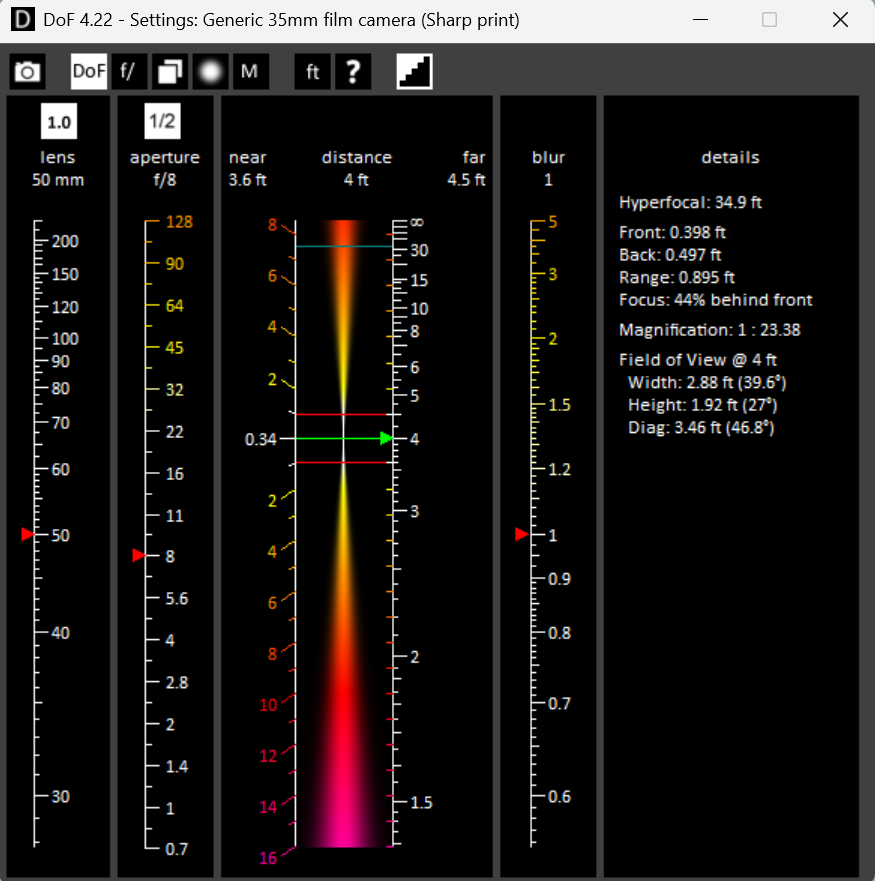Enable M manual mode
The image size is (875, 881).
tap(250, 71)
